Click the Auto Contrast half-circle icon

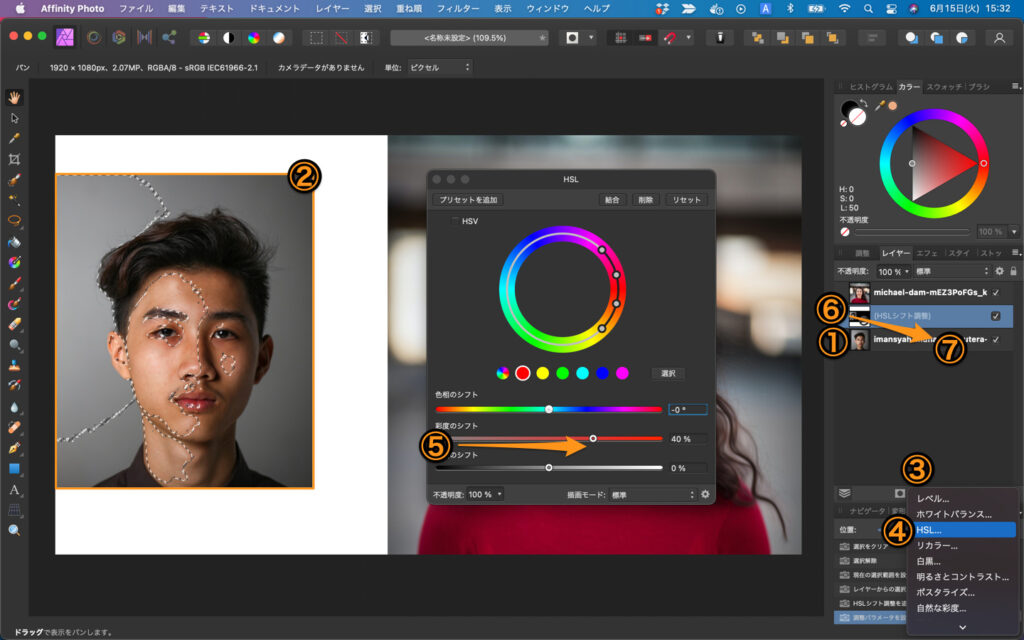tap(229, 37)
